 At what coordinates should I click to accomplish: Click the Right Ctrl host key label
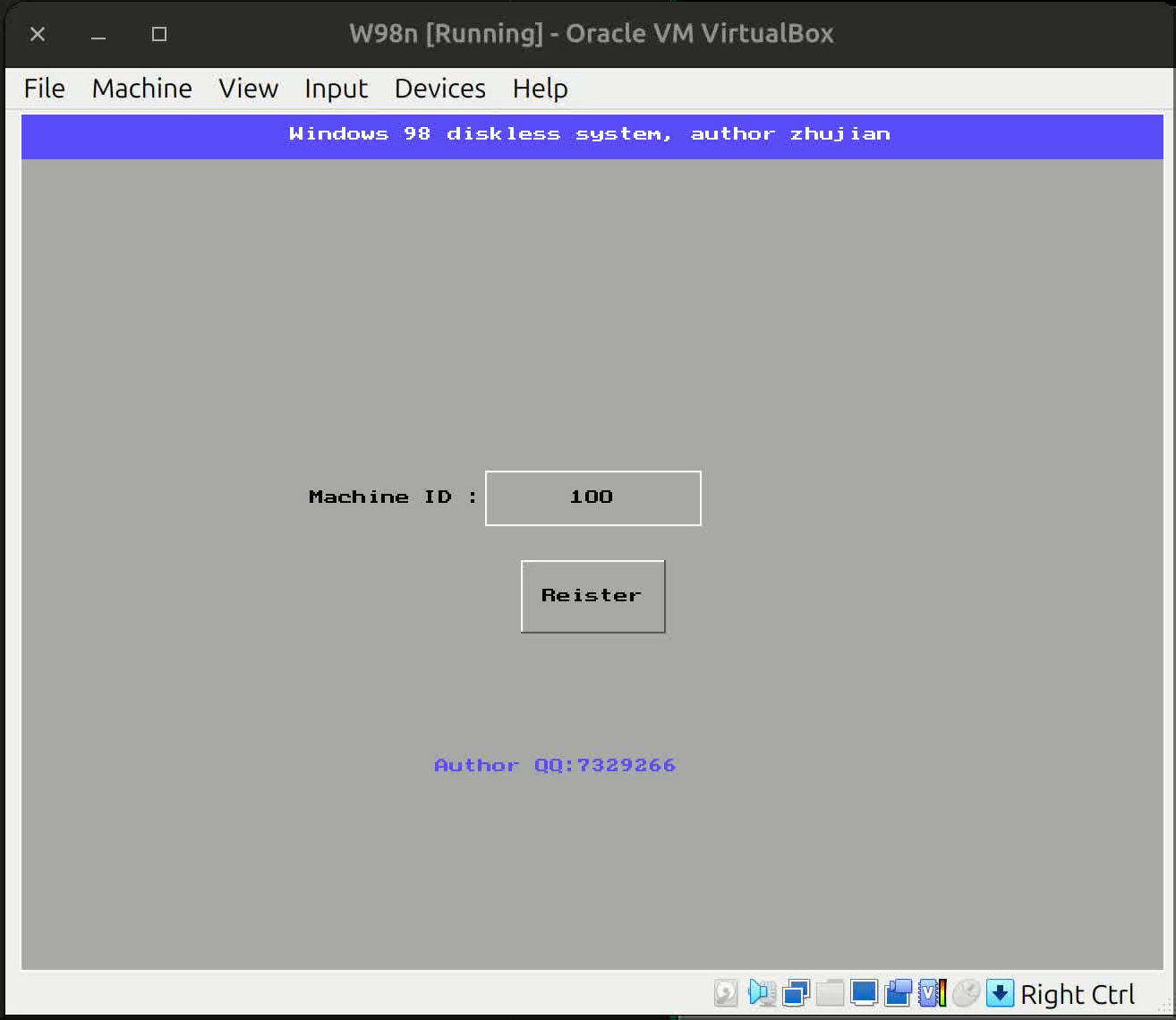1077,994
